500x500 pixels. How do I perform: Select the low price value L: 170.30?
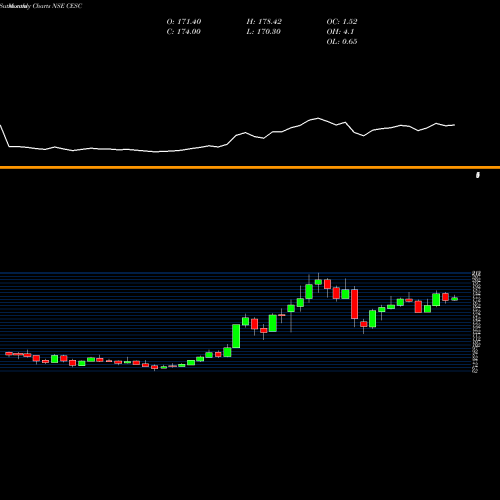click(x=263, y=32)
